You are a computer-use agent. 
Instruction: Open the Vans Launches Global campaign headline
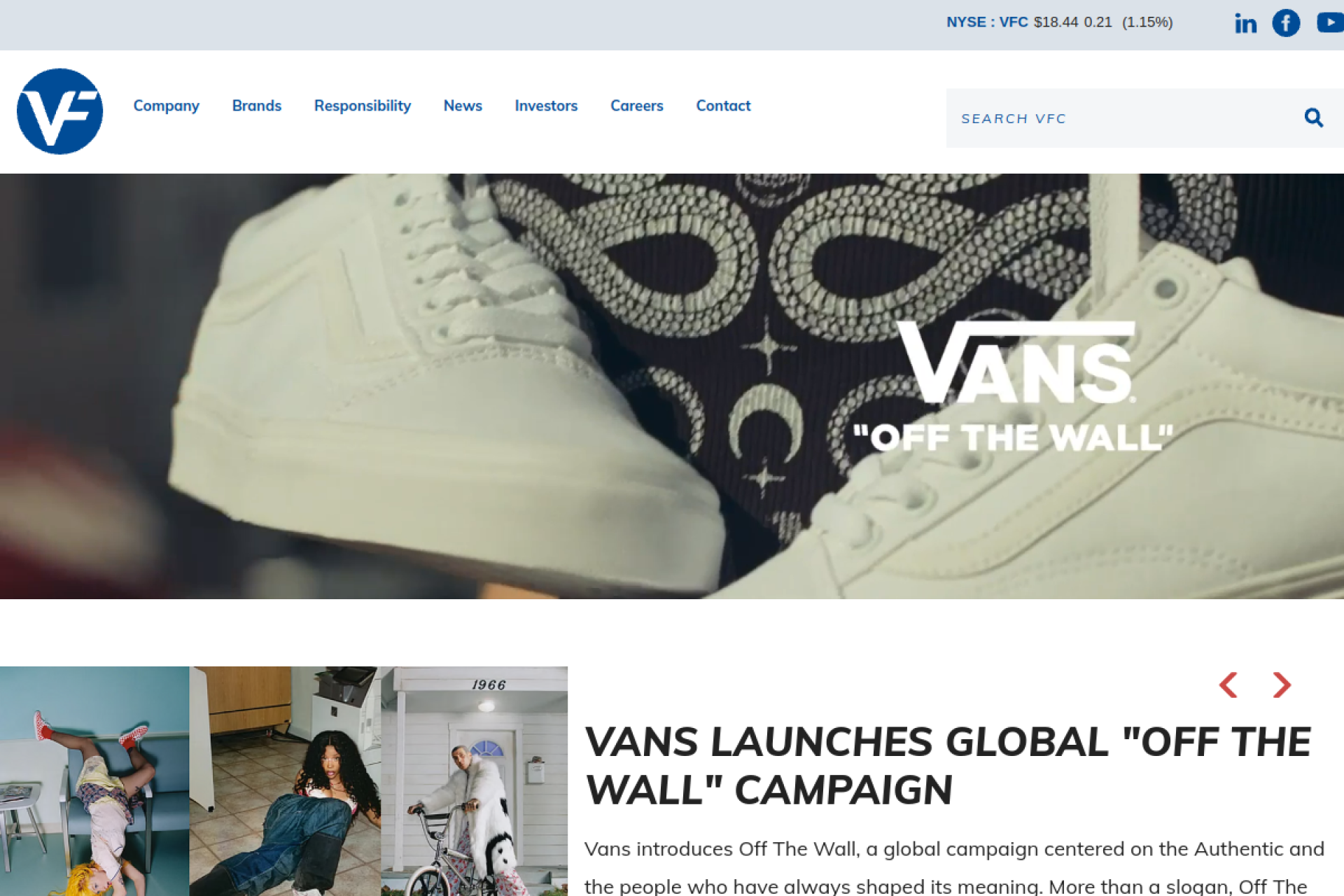tap(948, 766)
